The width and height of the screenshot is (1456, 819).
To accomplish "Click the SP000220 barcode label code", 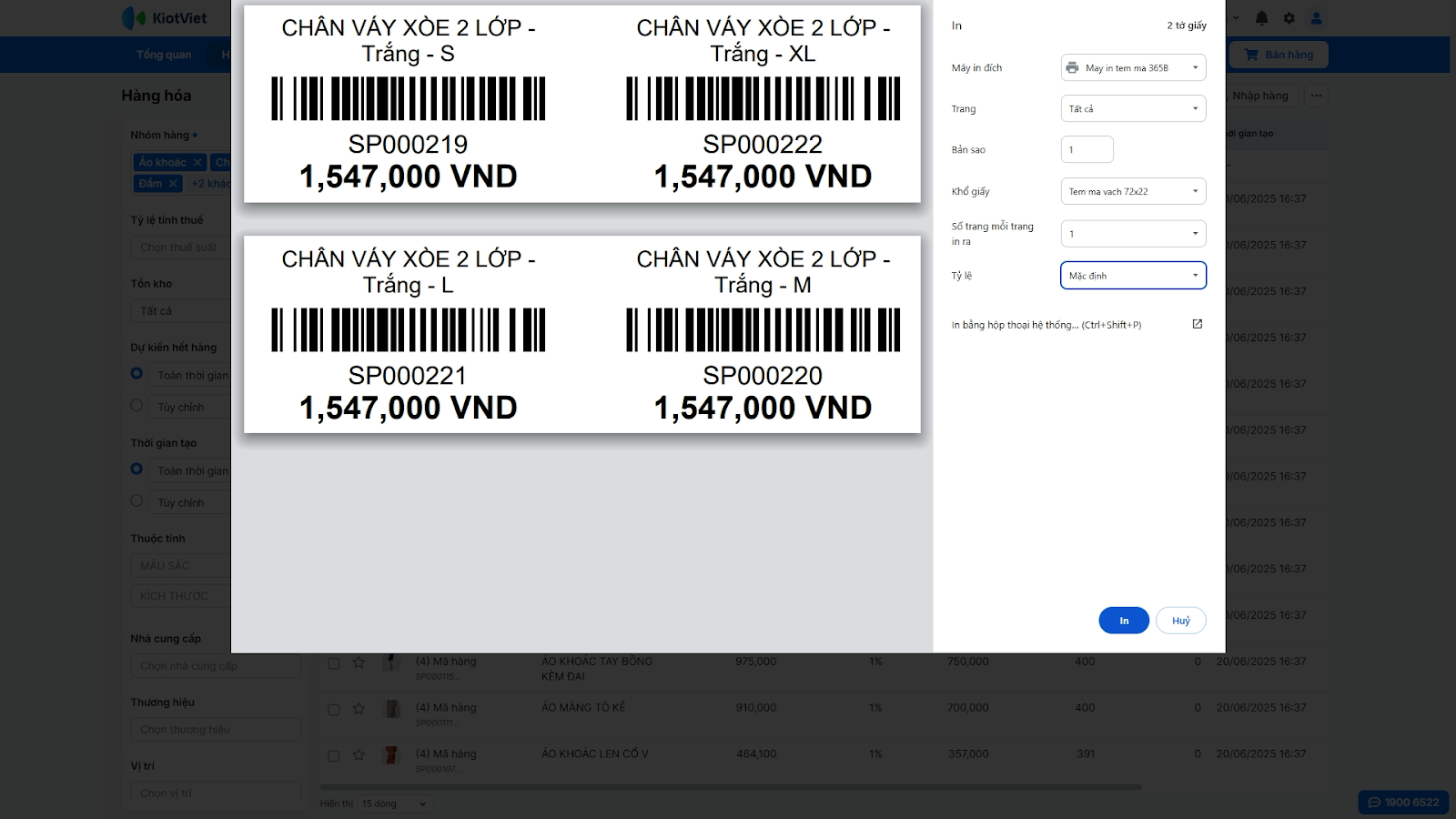I will coord(763,376).
